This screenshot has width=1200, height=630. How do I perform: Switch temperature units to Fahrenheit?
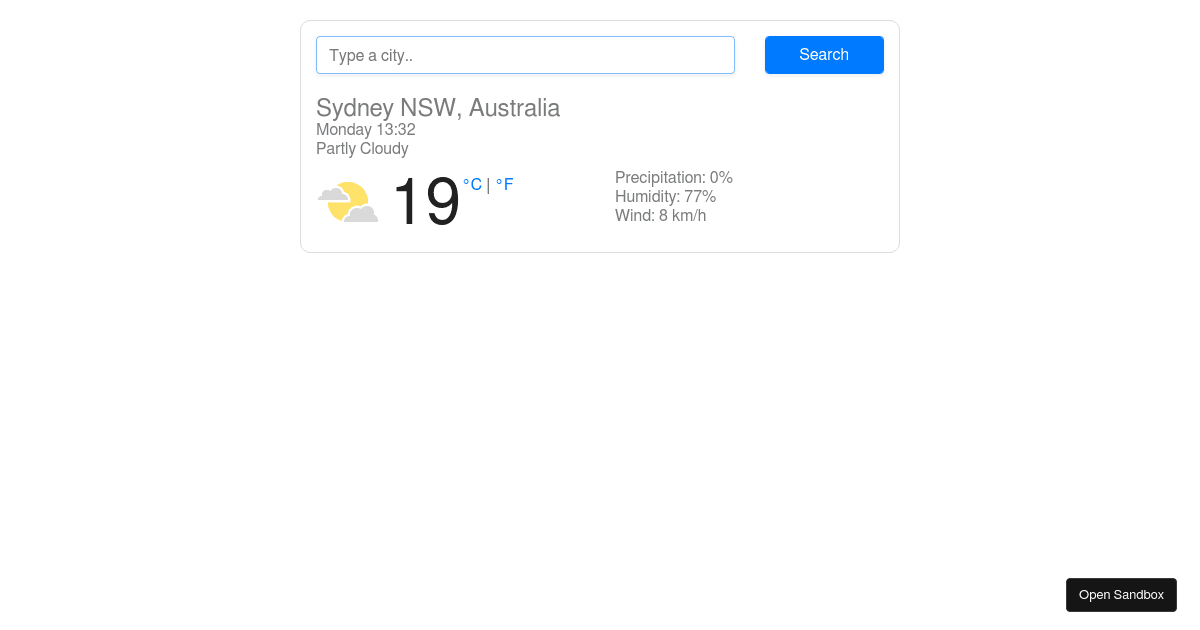pyautogui.click(x=505, y=185)
